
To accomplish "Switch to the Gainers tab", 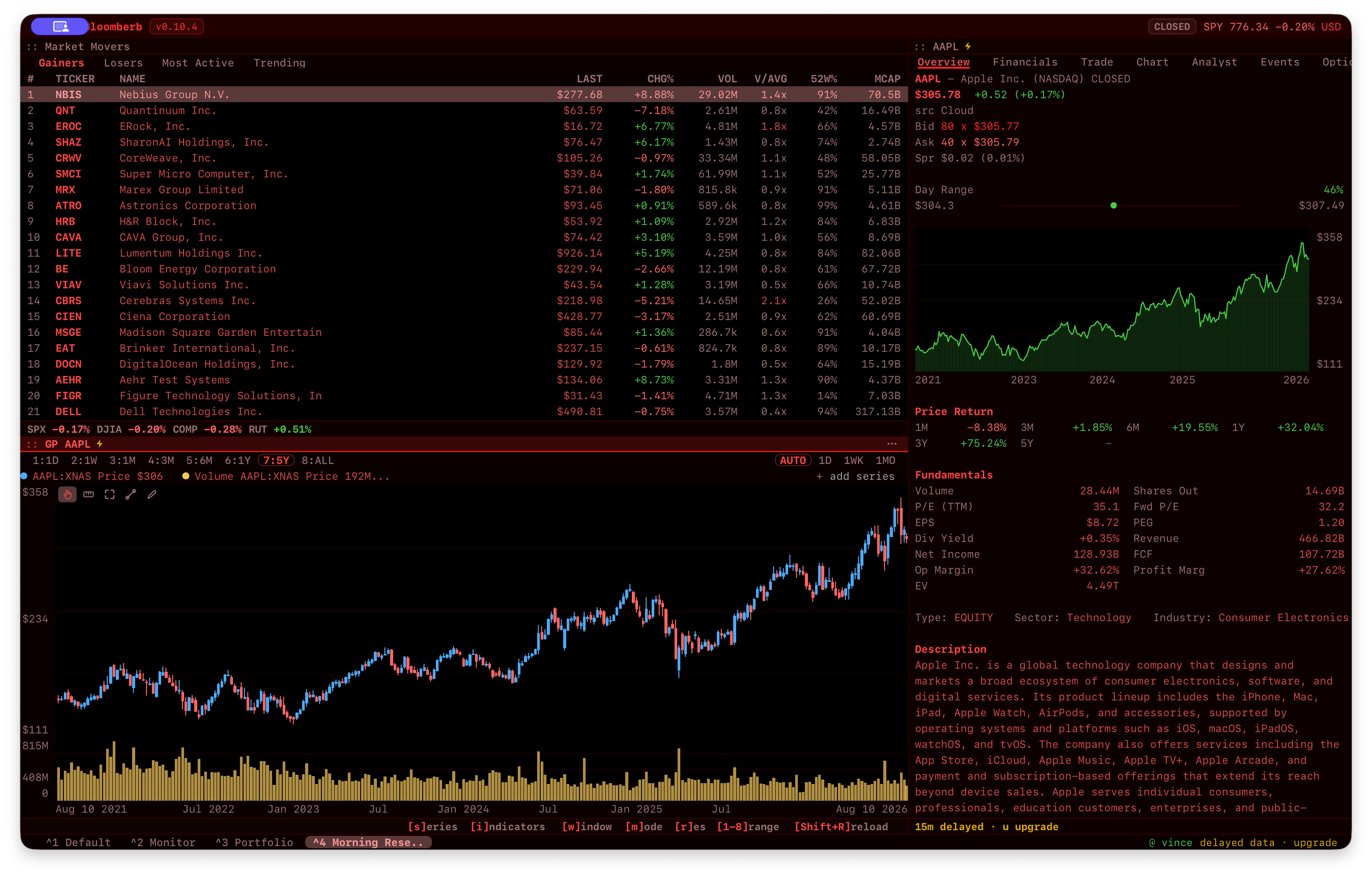I will click(x=61, y=63).
